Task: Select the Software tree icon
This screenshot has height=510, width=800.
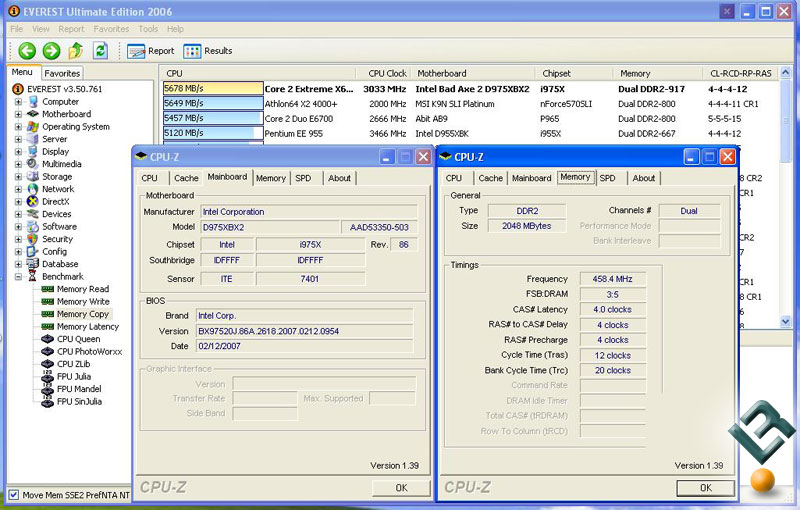Action: [x=33, y=226]
